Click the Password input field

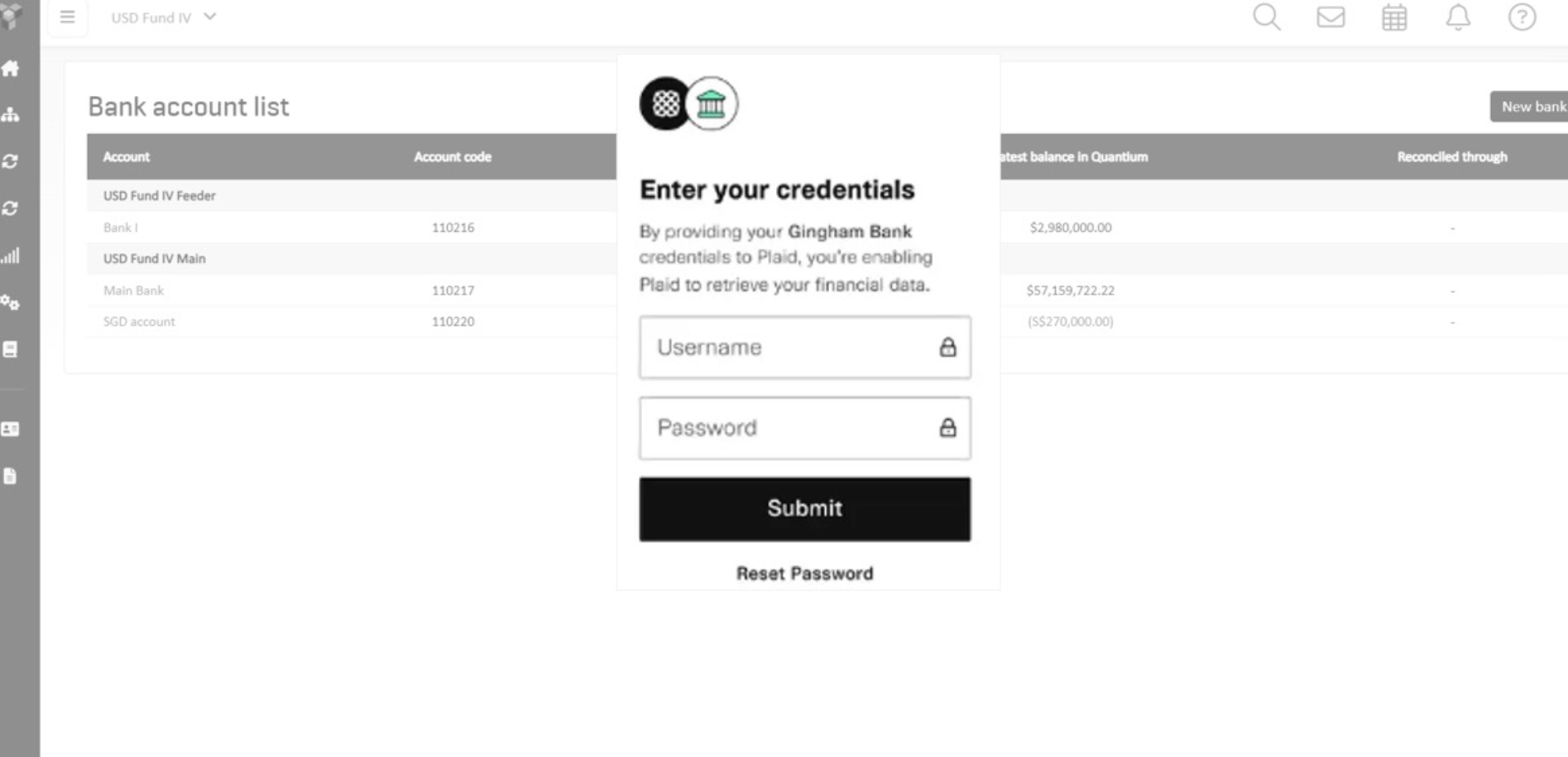point(794,428)
